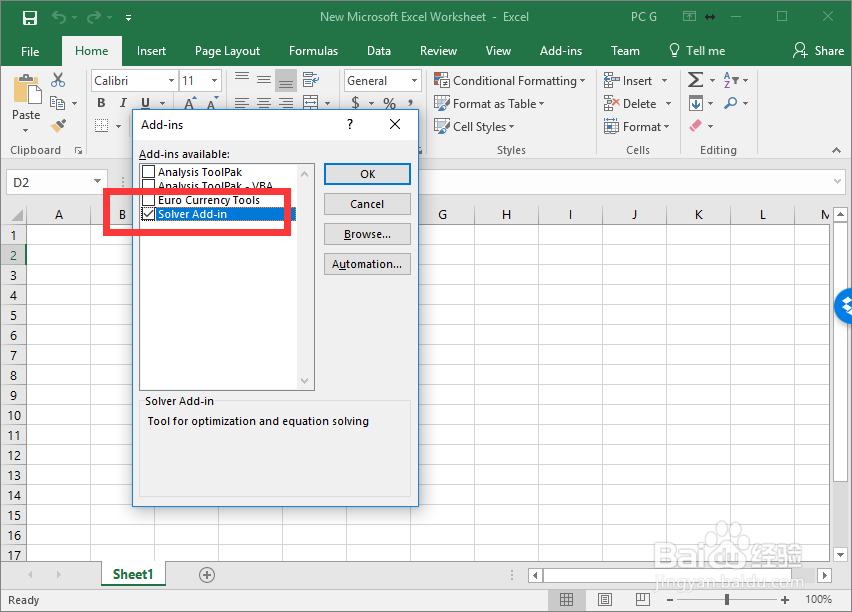Expand the Name Box dropdown
The image size is (852, 612).
click(97, 181)
